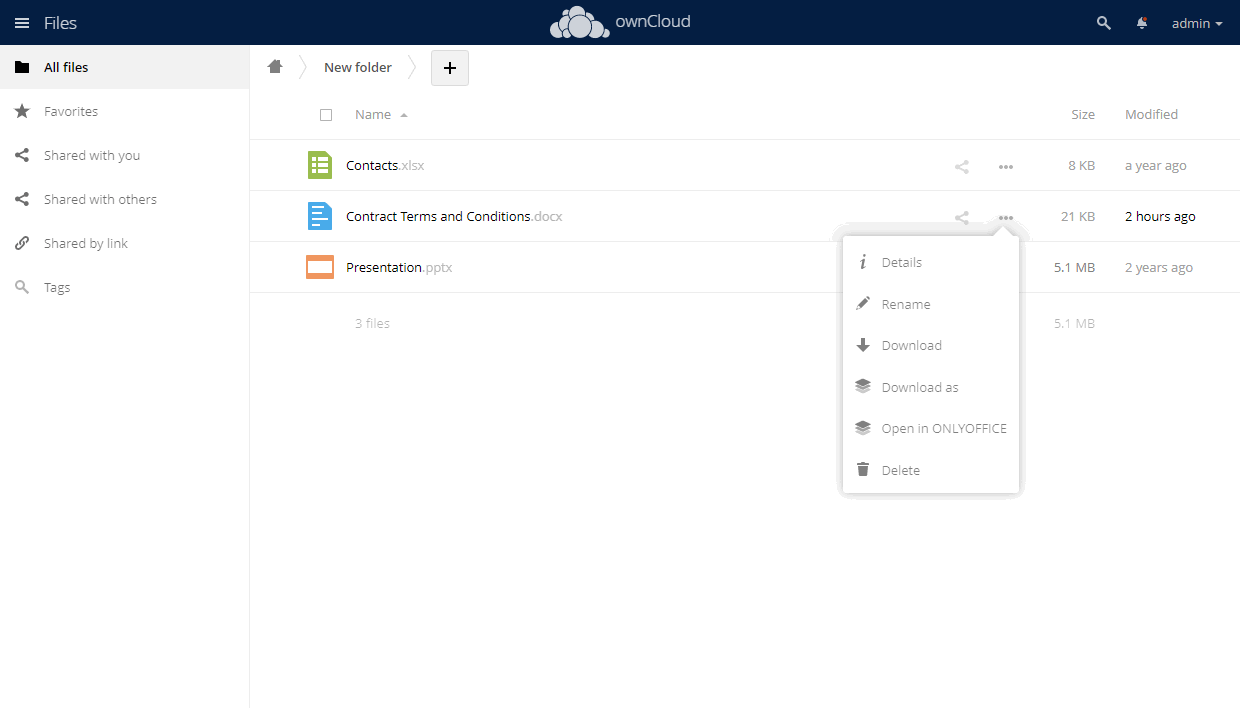Open Contract Terms and Conditions.docx
The image size is (1240, 708).
pos(454,217)
